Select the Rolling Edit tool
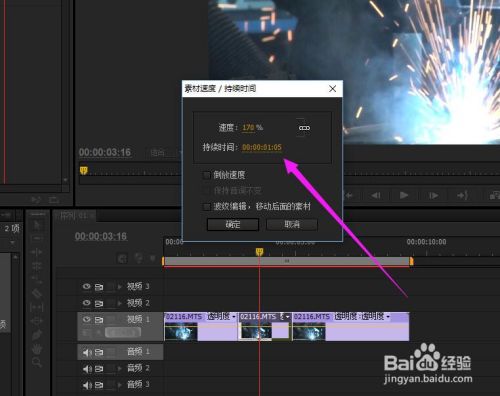The image size is (500, 396). [37, 266]
